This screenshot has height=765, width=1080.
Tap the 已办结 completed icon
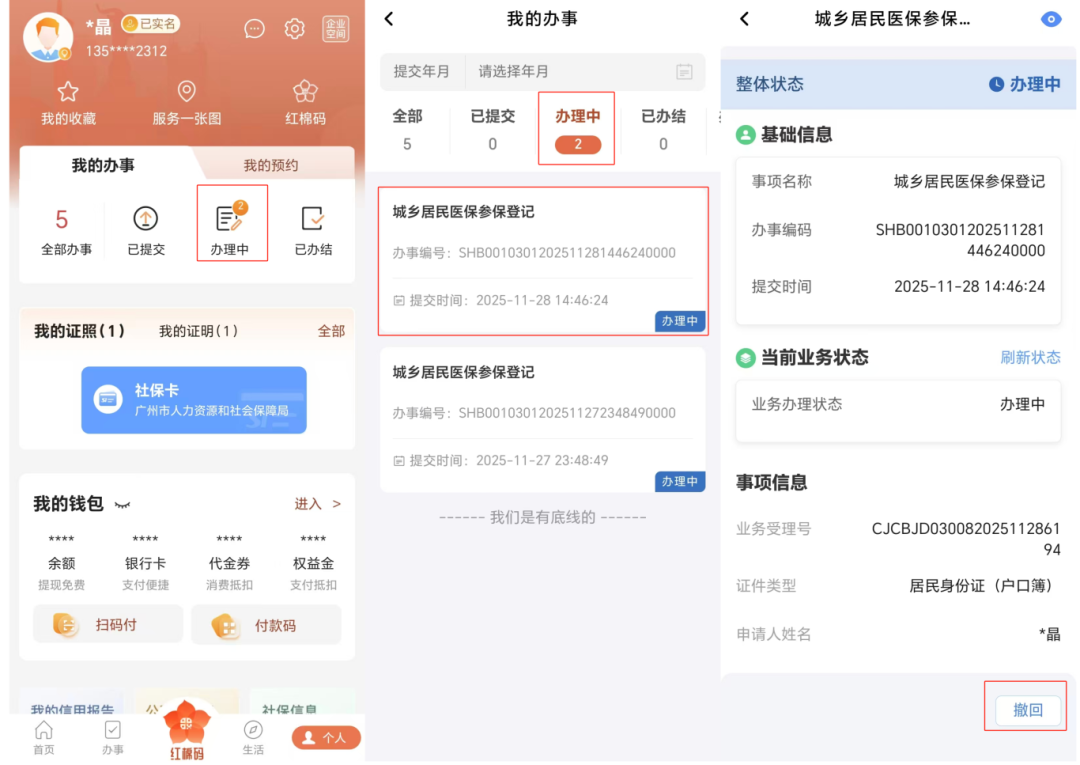(x=313, y=219)
